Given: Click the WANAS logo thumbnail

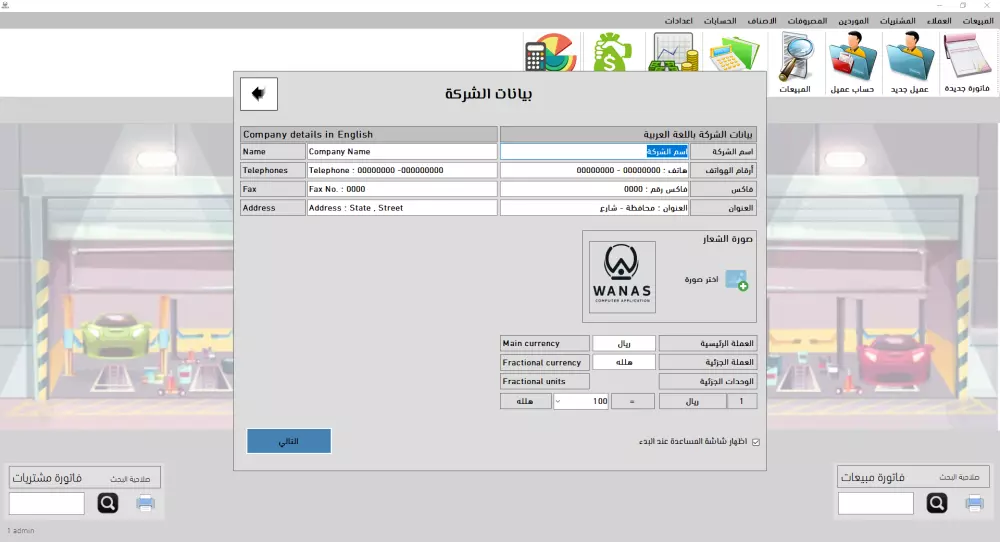Looking at the screenshot, I should point(622,277).
